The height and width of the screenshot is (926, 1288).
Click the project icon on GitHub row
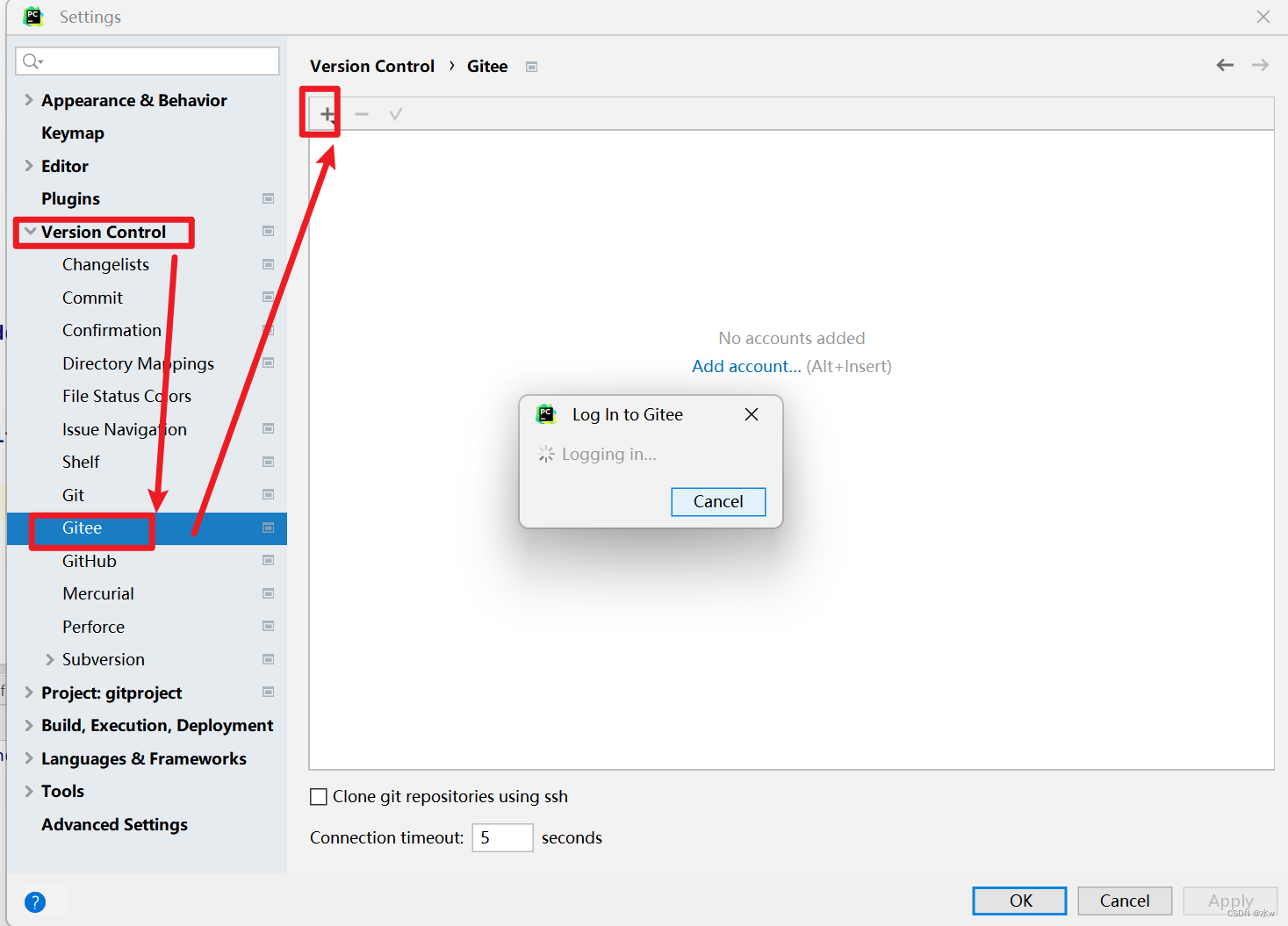coord(269,561)
